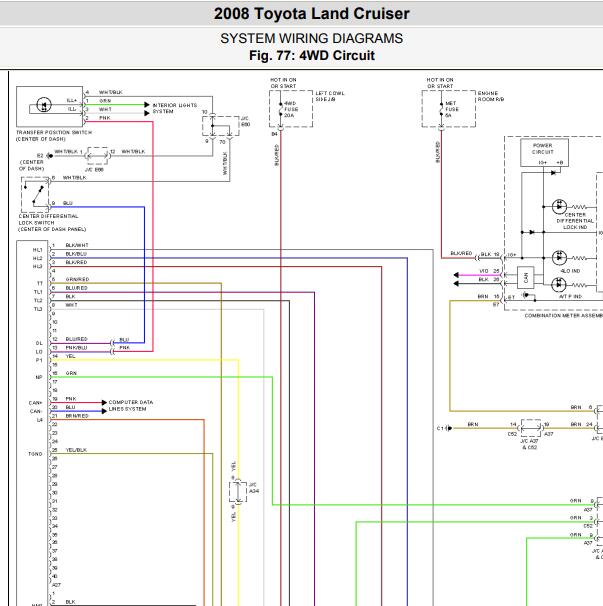Image resolution: width=603 pixels, height=606 pixels.
Task: Click the 'PNK/BLU' wire label at pin 13
Action: pos(76,347)
